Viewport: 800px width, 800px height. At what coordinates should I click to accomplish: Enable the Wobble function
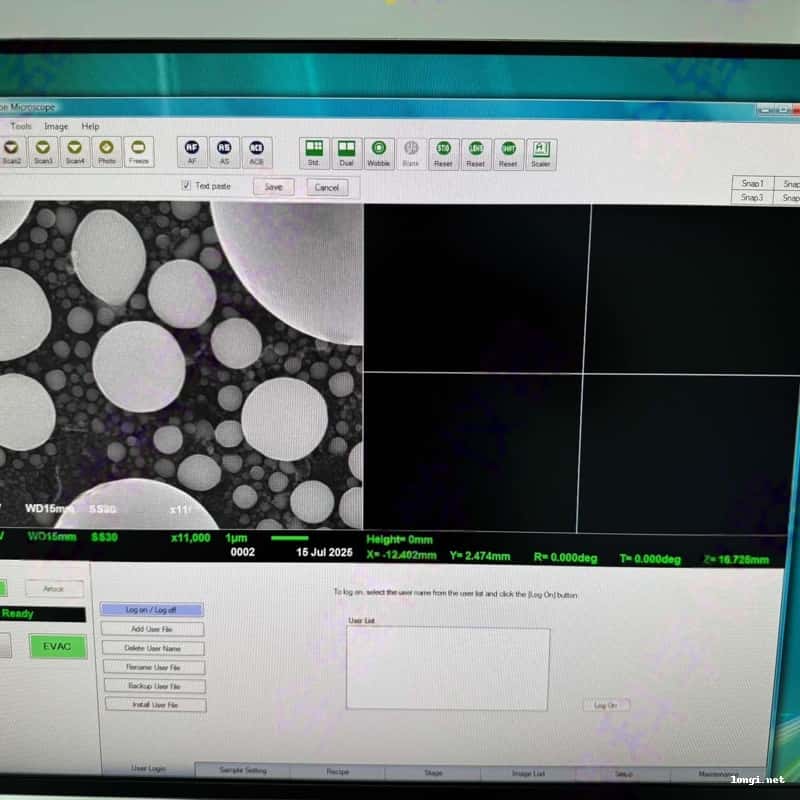[379, 152]
